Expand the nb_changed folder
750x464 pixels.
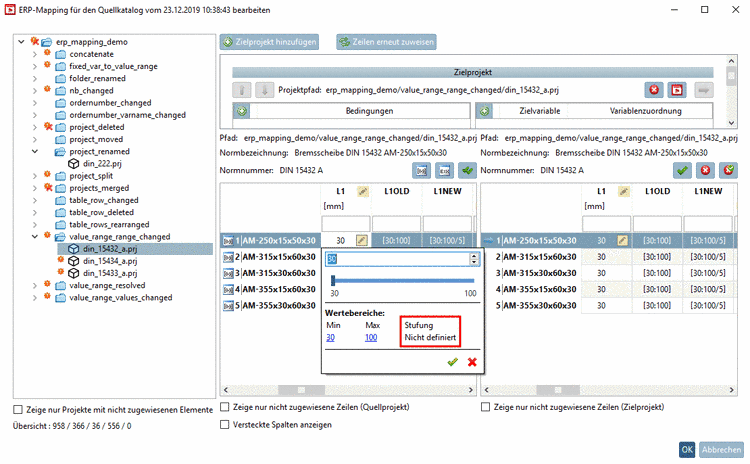coord(34,91)
